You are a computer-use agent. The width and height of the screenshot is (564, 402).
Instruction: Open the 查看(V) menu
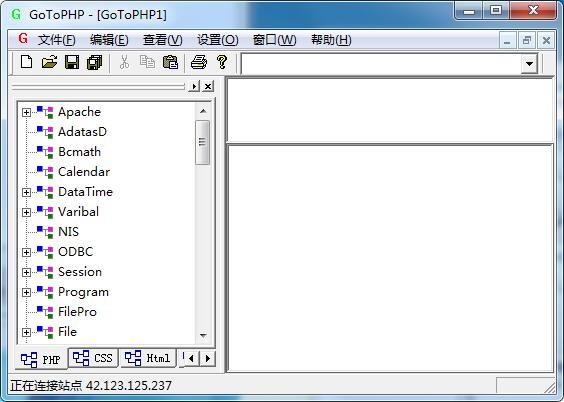163,40
